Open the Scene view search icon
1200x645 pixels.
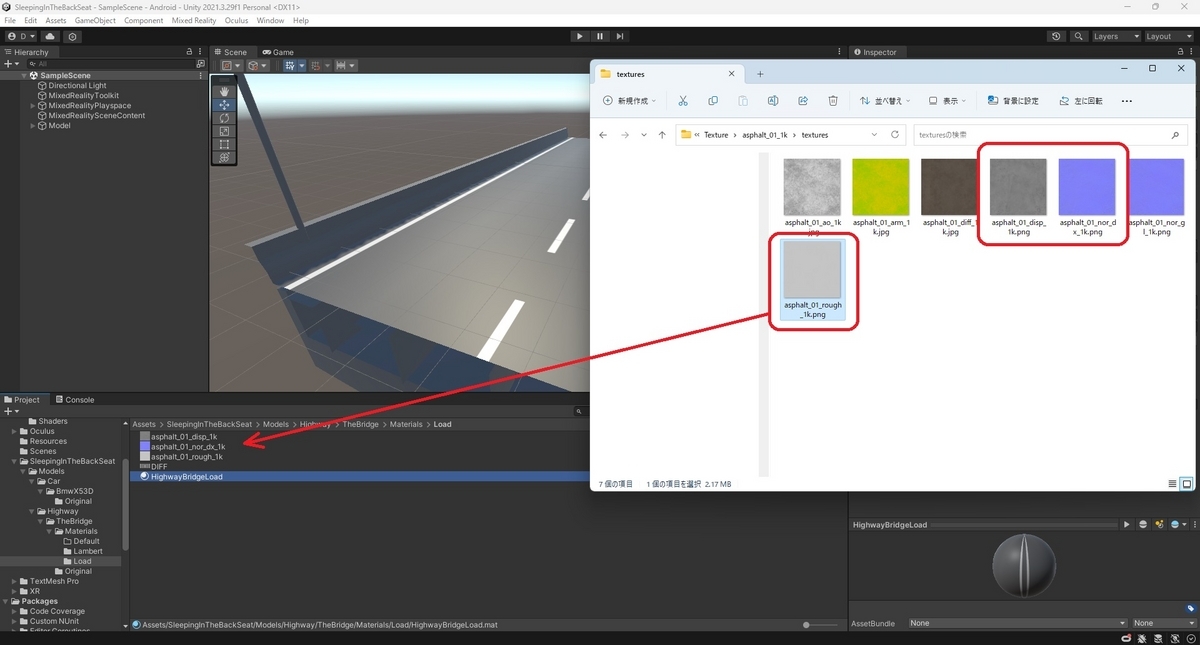(x=1078, y=36)
